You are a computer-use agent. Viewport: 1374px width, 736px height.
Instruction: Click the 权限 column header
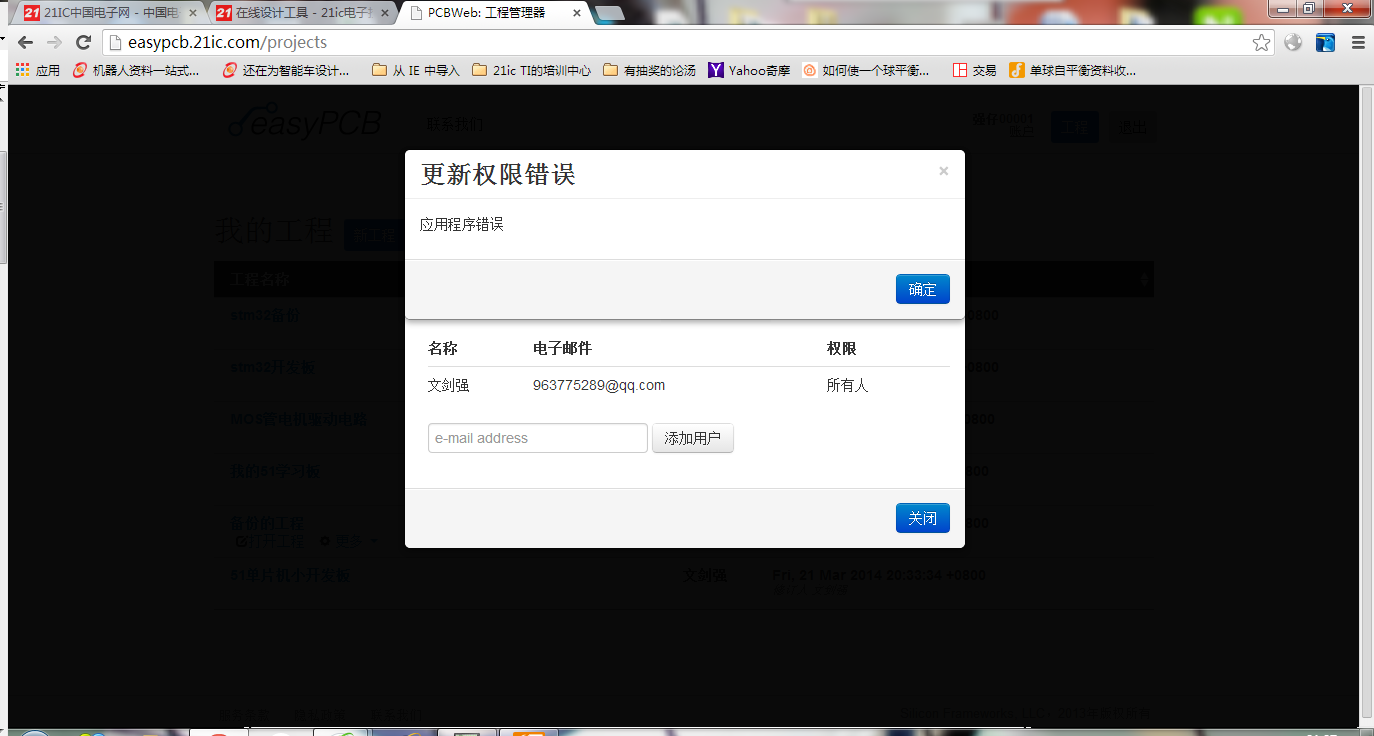(842, 348)
